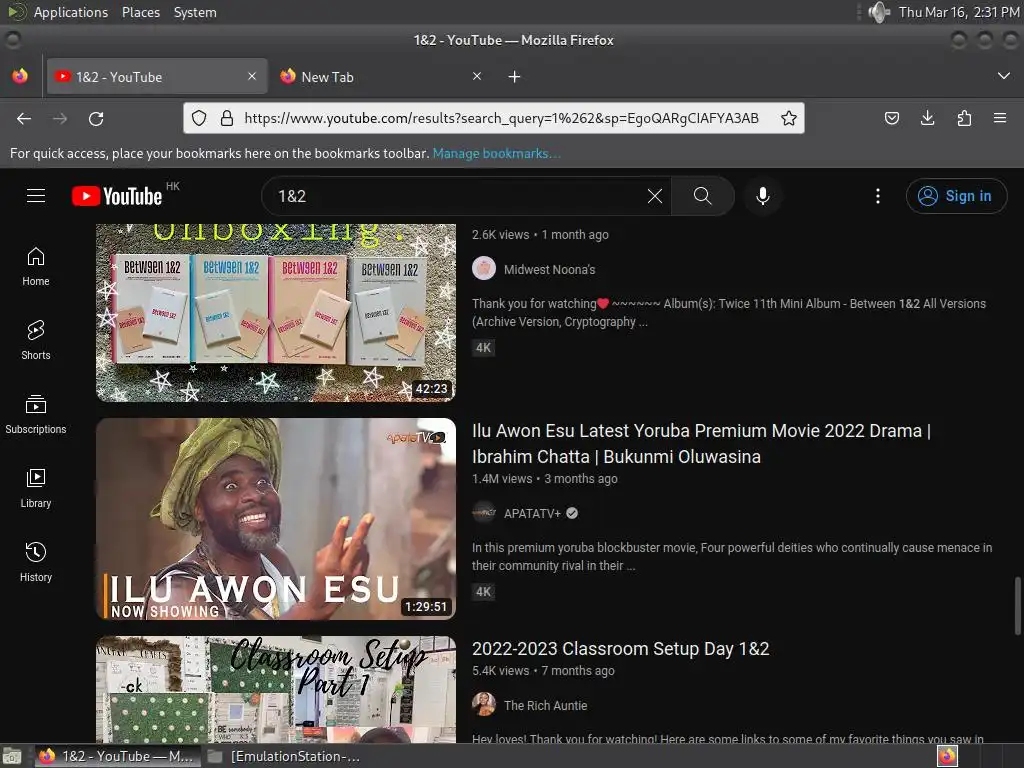Image resolution: width=1024 pixels, height=768 pixels.
Task: Close the New Tab tab
Action: coord(477,76)
